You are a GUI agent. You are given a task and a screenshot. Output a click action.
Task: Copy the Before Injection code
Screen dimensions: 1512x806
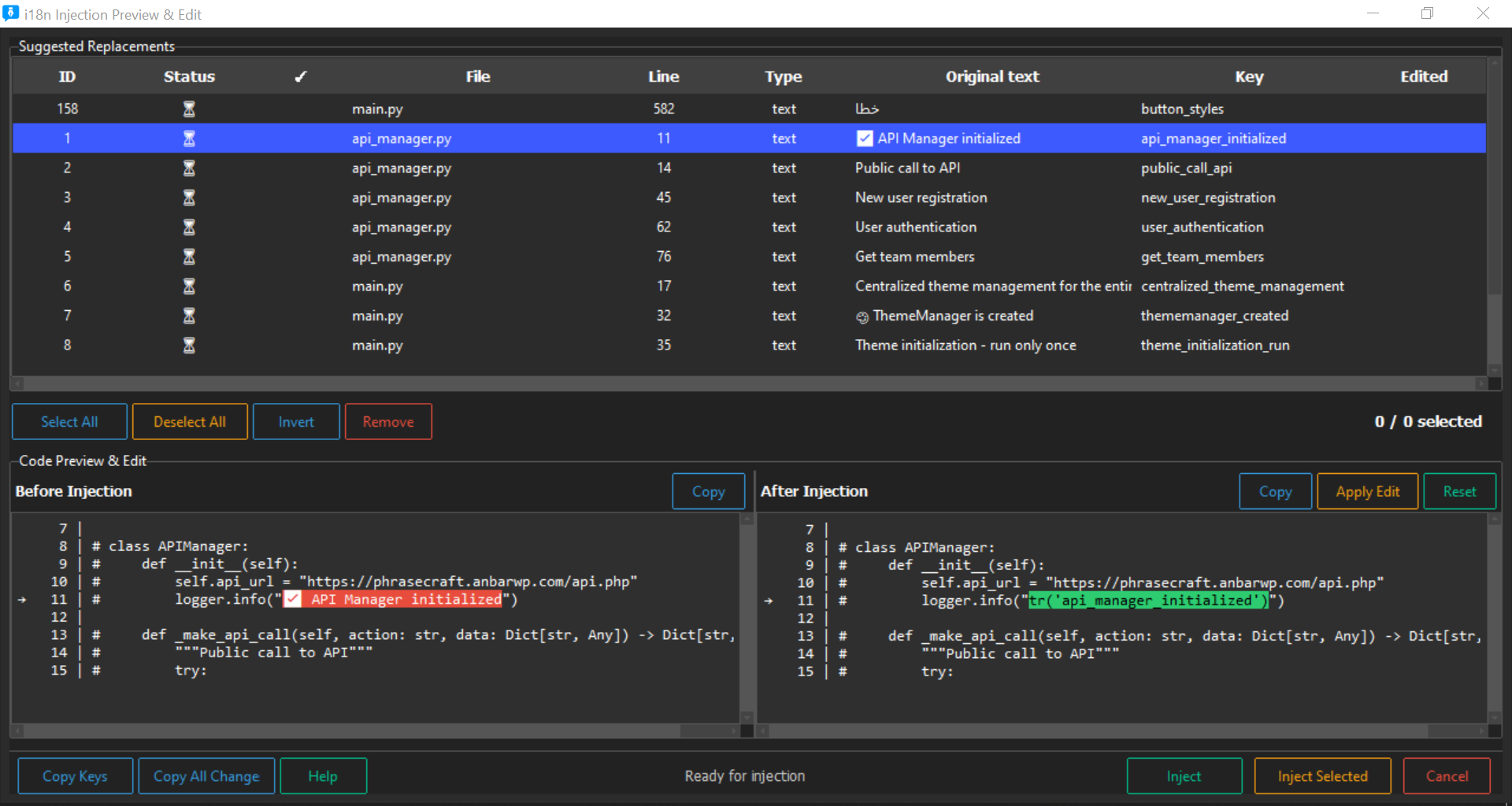(x=708, y=491)
